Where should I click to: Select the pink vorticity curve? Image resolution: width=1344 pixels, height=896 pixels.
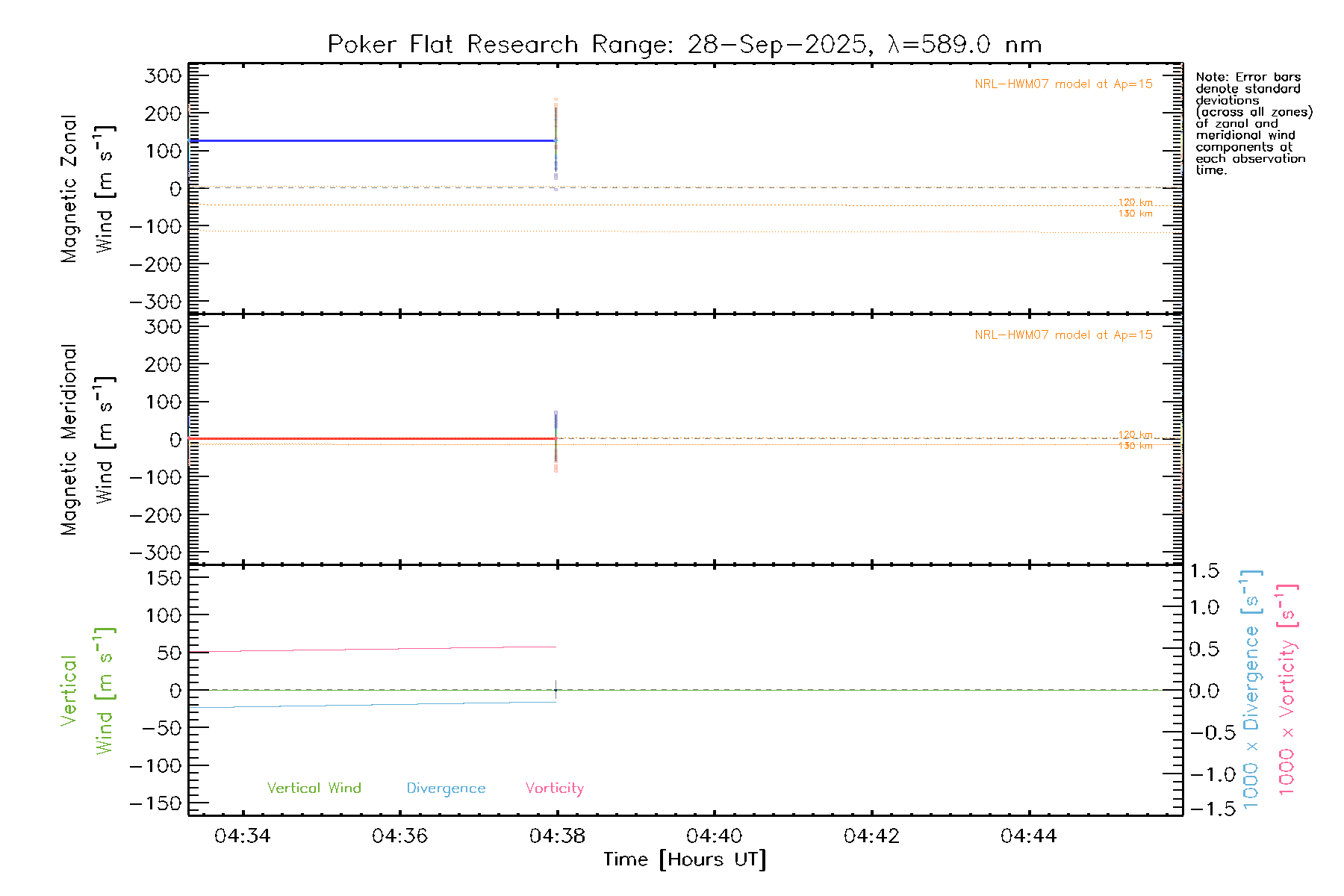[x=373, y=649]
